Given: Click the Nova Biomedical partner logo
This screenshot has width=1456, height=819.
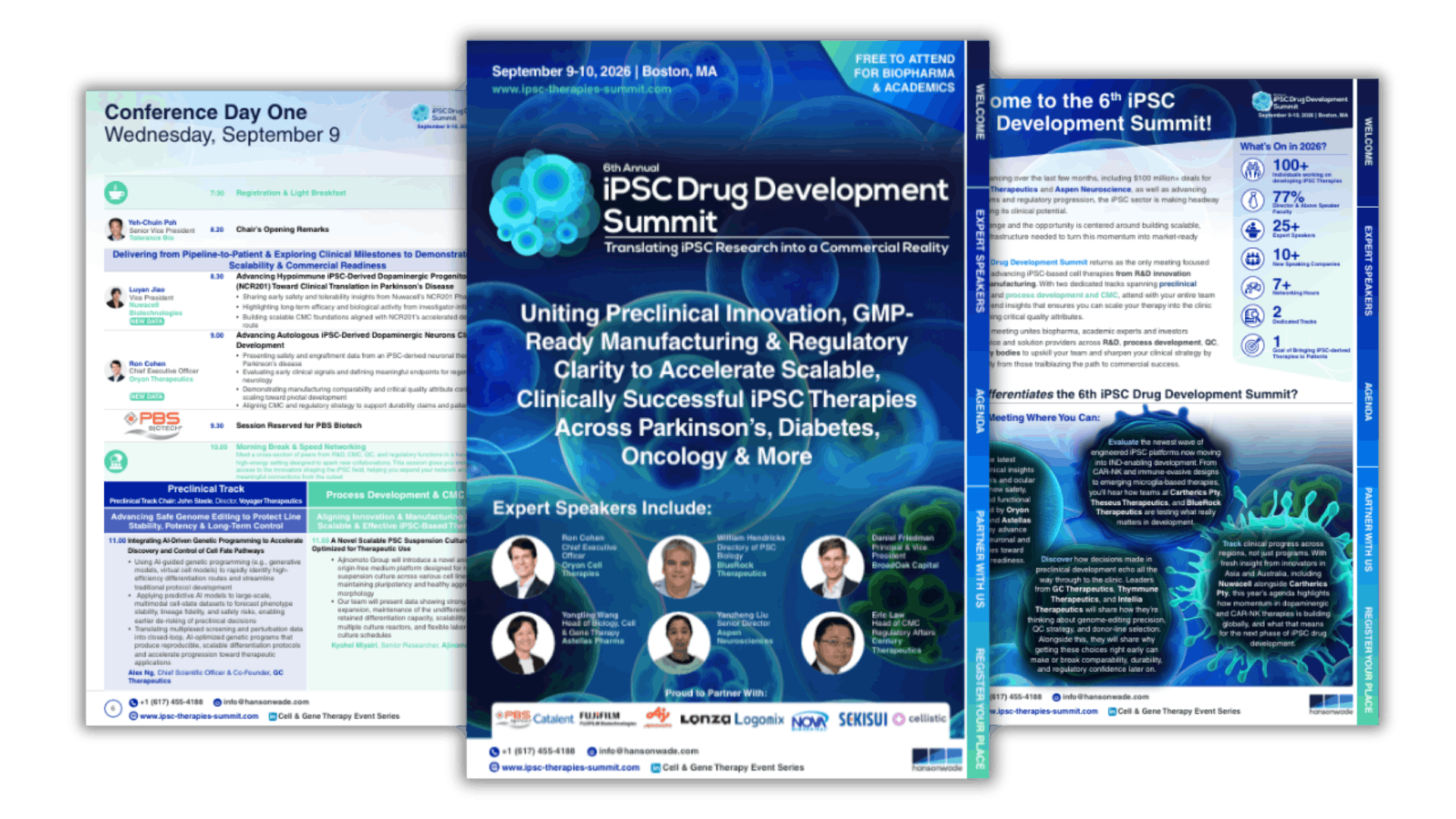Looking at the screenshot, I should click(x=809, y=720).
